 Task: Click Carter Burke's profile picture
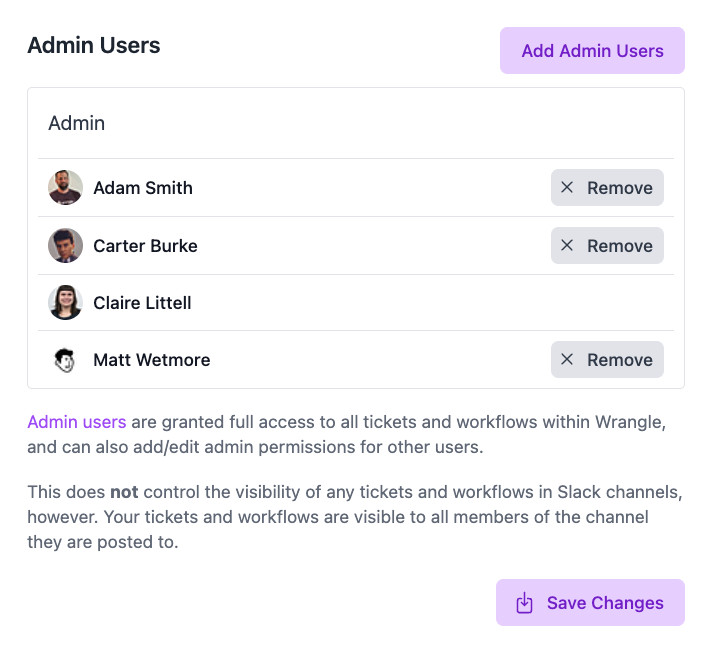tap(65, 246)
